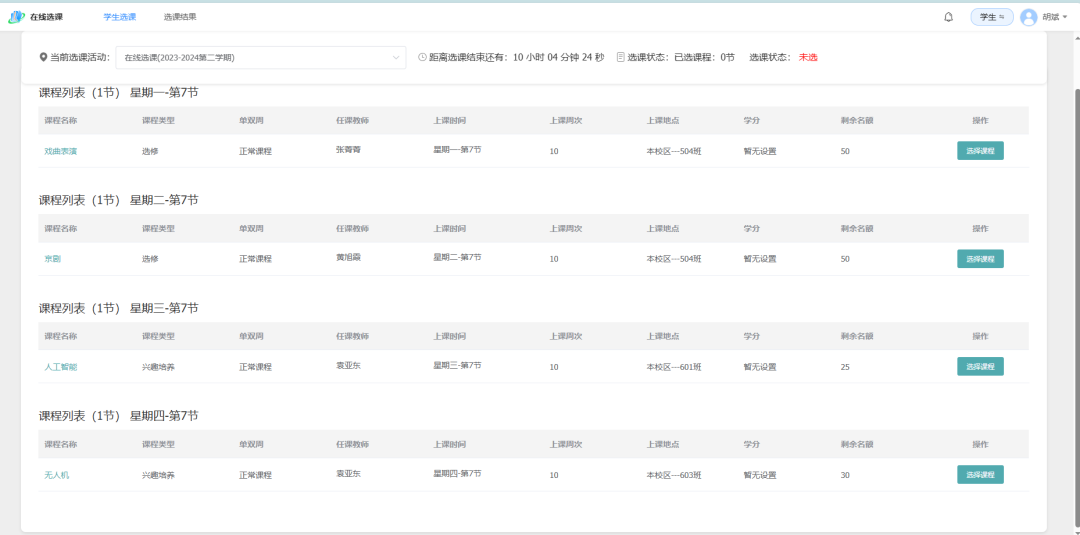Screen dimensions: 1080x535
Task: Click the 在线选课 brand text
Action: (46, 17)
